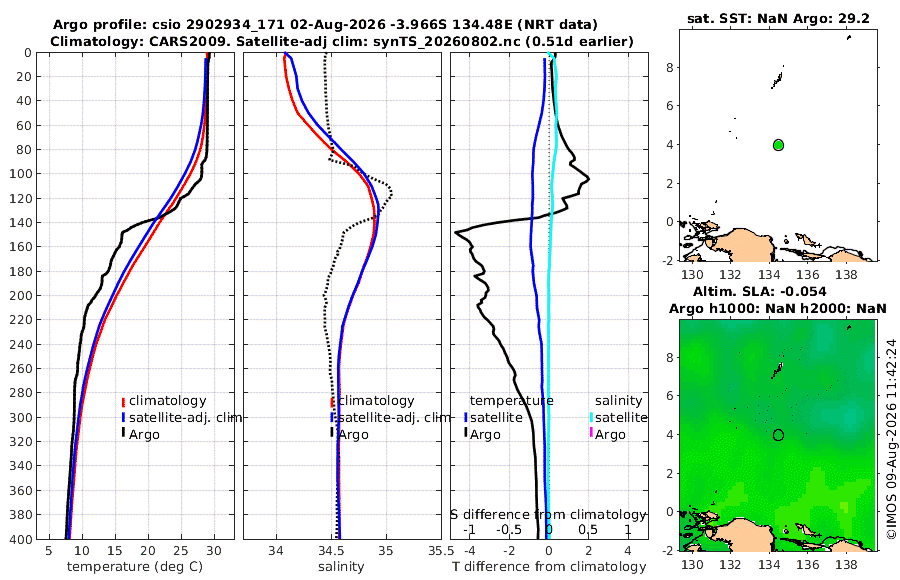Click the Climatology CARS2009 subtitle line
Image resolution: width=900 pixels, height=580 pixels.
click(342, 41)
